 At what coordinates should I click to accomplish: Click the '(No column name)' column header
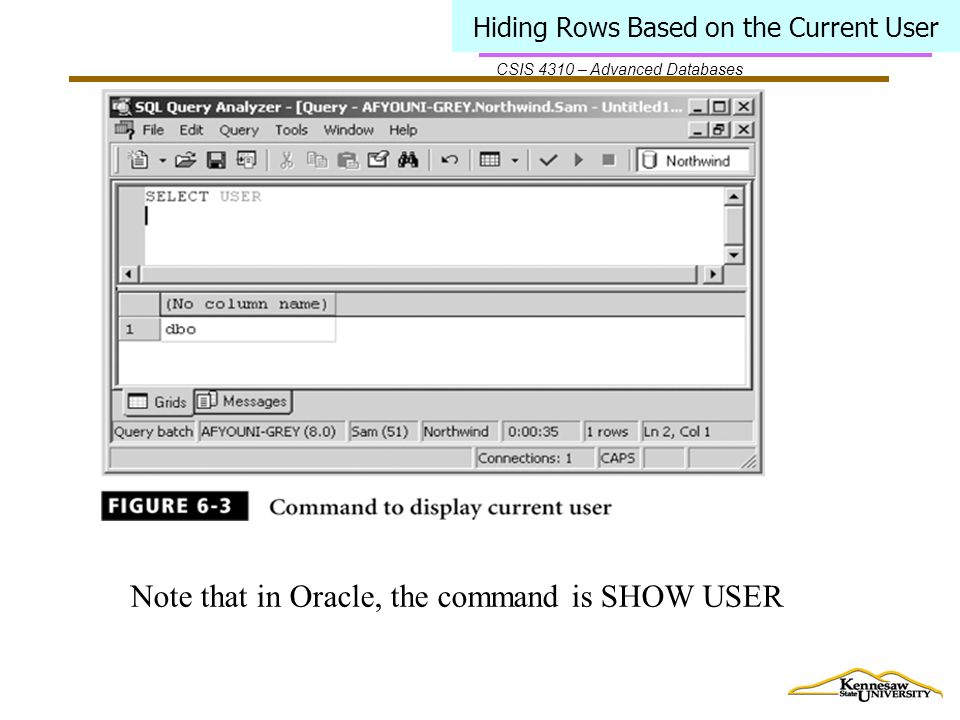coord(247,304)
